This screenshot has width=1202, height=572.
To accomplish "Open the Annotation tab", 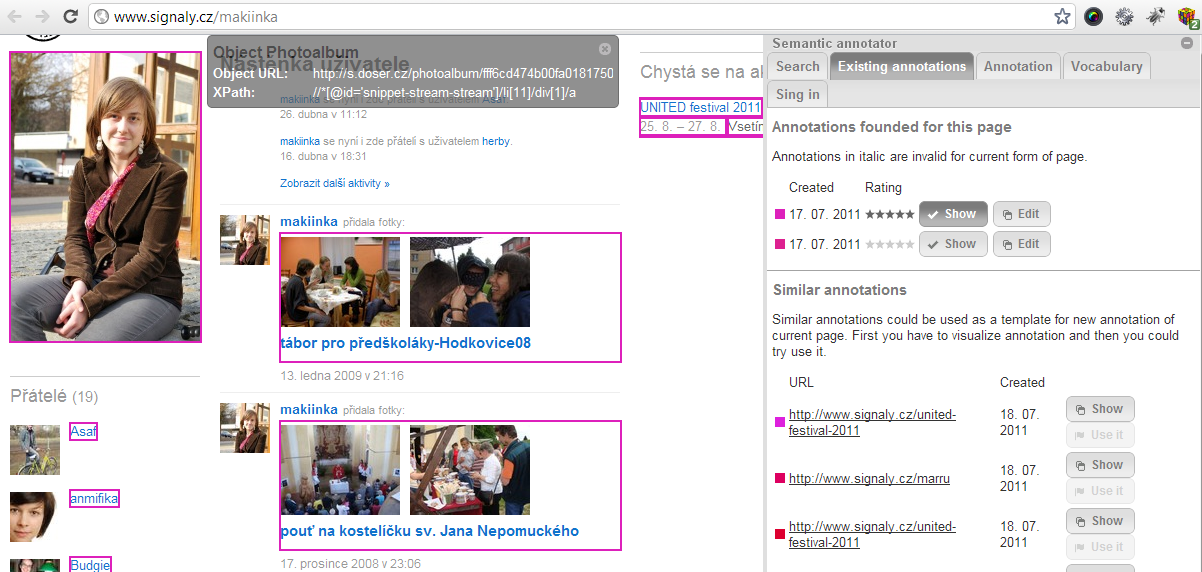I will point(1018,66).
